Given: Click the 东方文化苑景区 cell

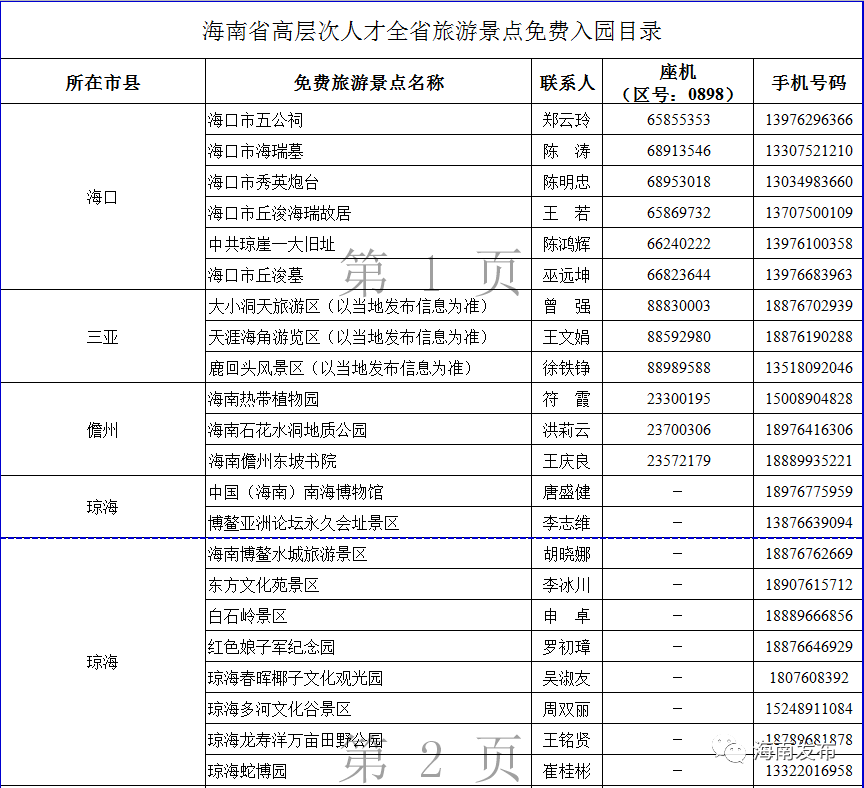Looking at the screenshot, I should (x=369, y=584).
